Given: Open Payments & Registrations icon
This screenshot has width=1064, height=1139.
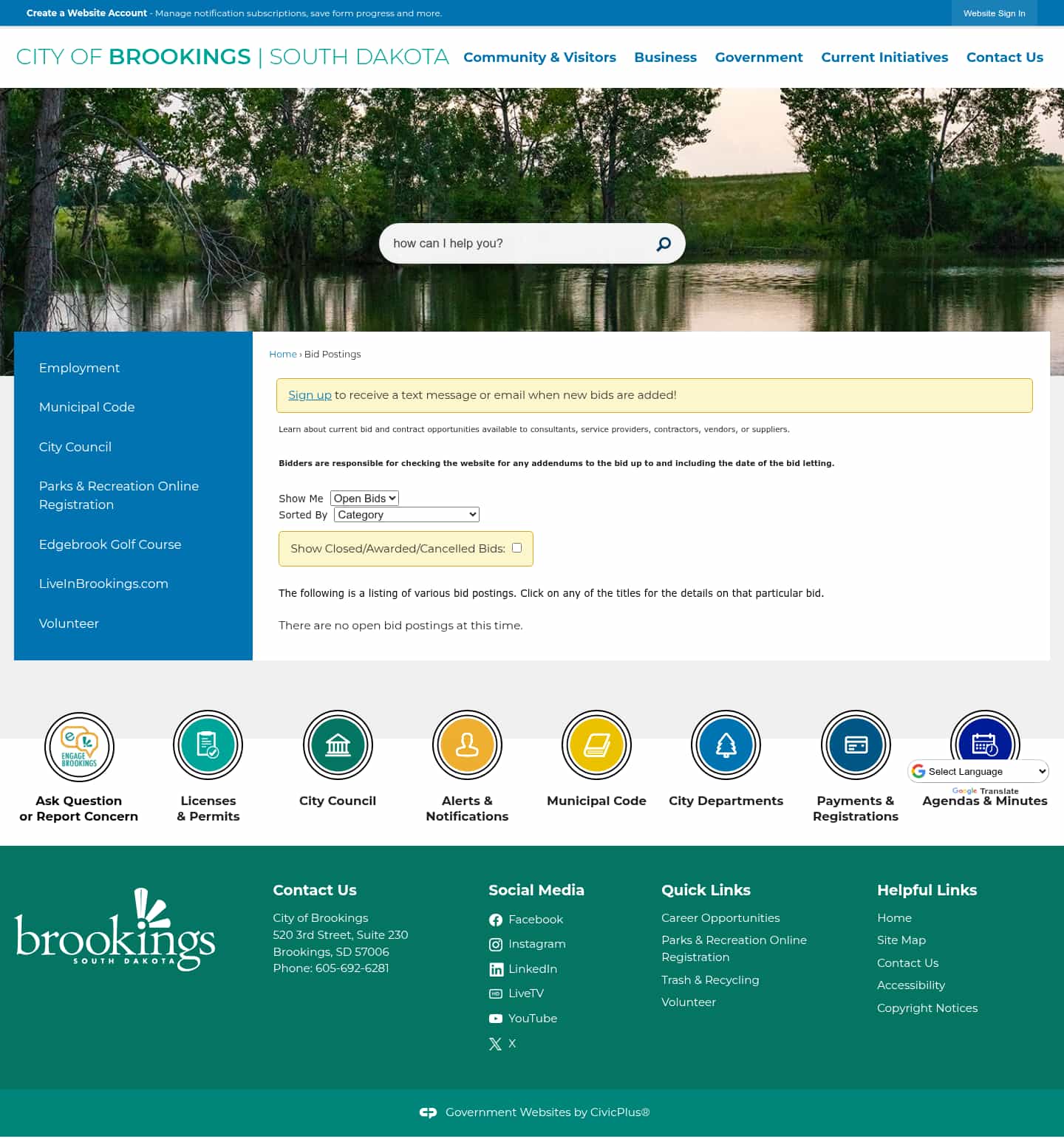Looking at the screenshot, I should 856,745.
